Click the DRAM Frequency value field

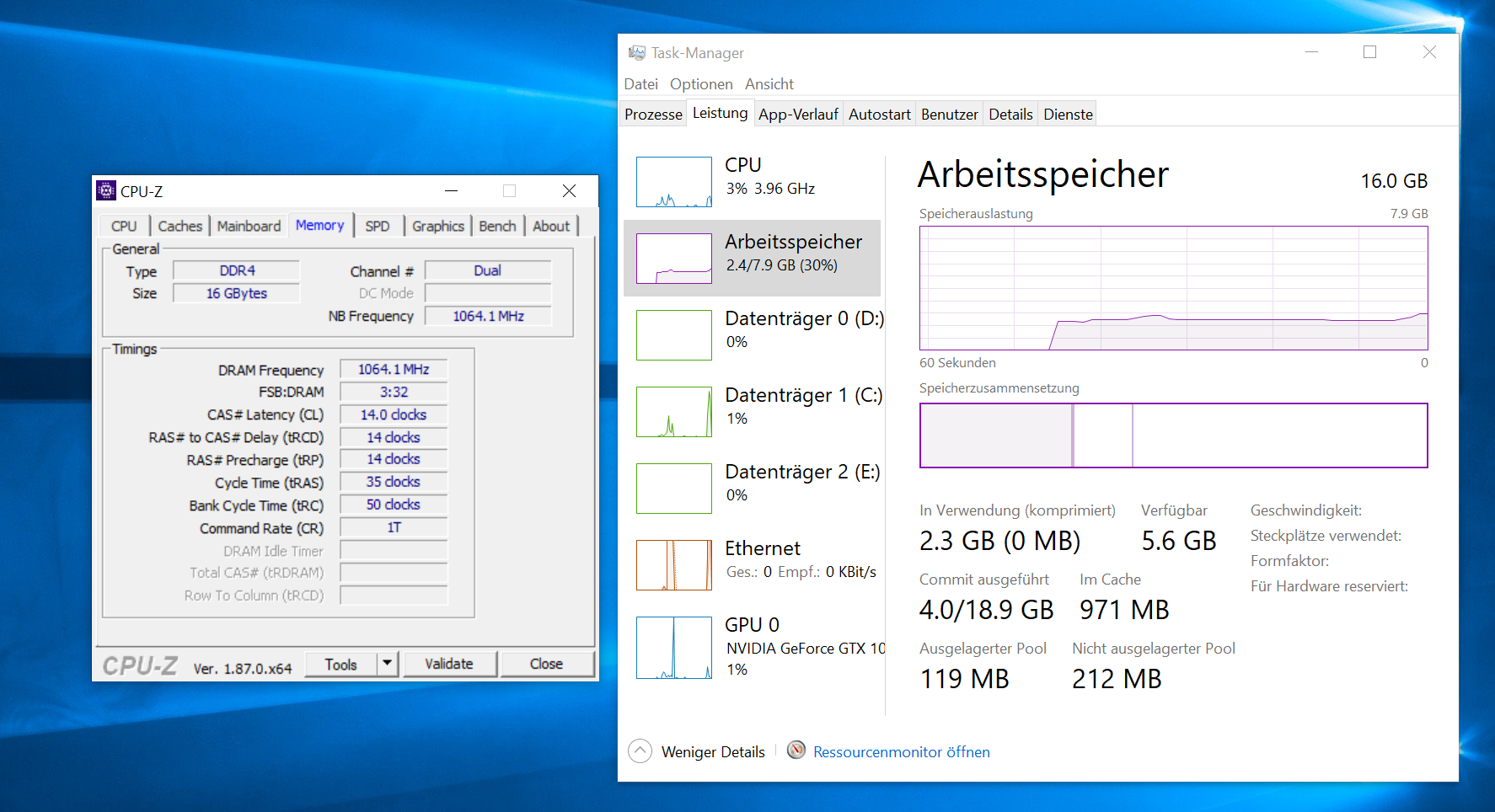pyautogui.click(x=394, y=370)
